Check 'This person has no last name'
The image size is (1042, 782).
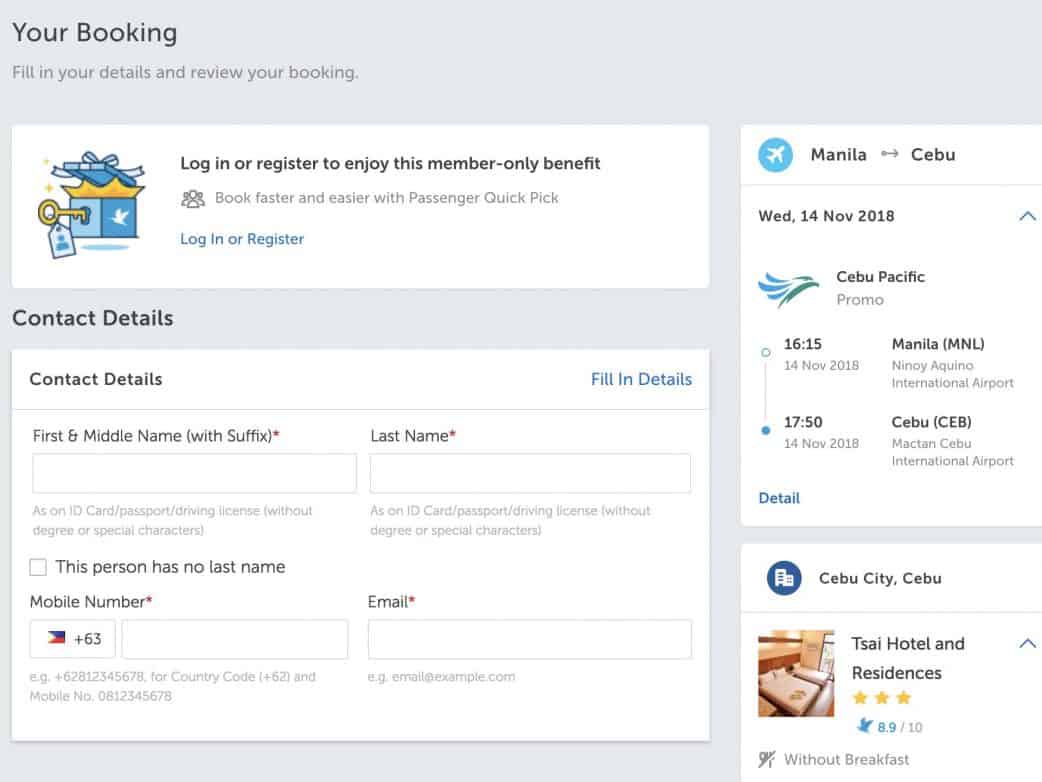pyautogui.click(x=38, y=567)
